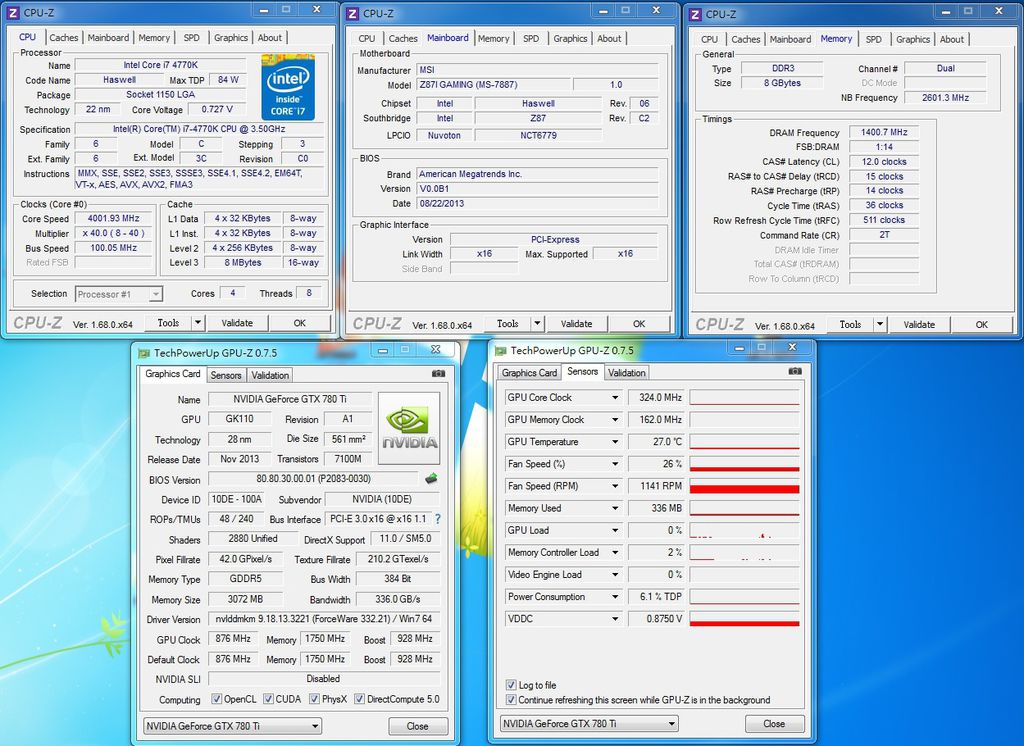
Task: Click Validate button in left CPU-Z window
Action: [237, 323]
